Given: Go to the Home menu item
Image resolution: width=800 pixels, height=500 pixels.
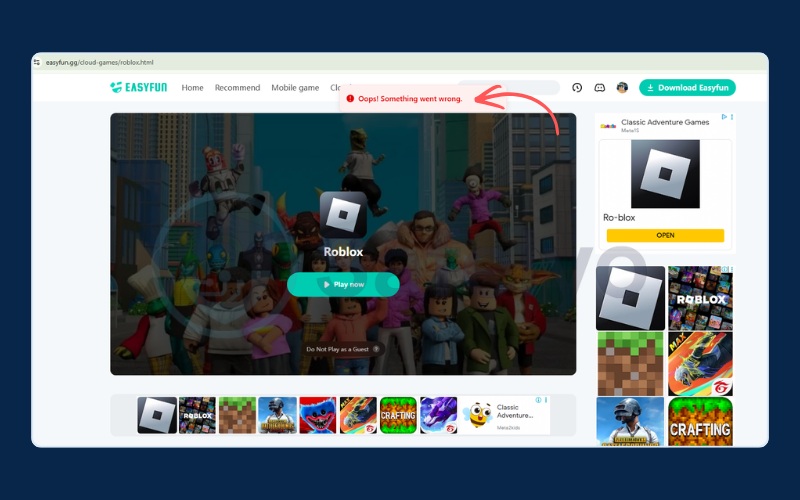Looking at the screenshot, I should 192,88.
